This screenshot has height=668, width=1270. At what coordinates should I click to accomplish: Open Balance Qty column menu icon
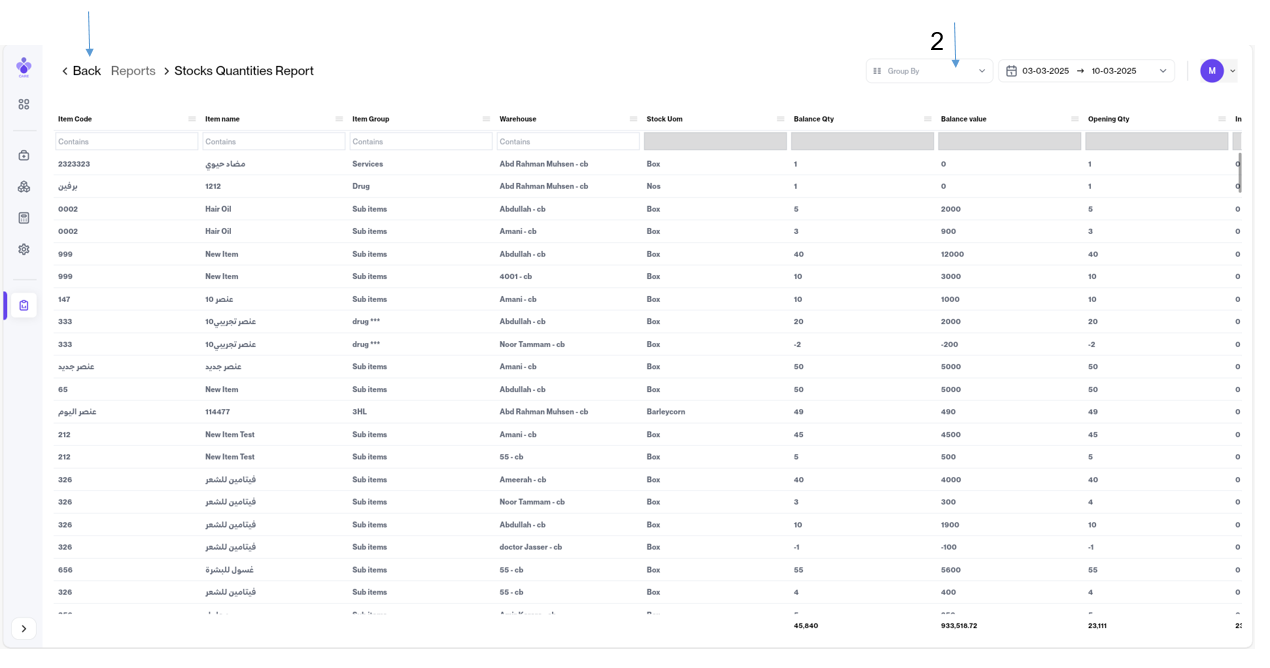(928, 119)
